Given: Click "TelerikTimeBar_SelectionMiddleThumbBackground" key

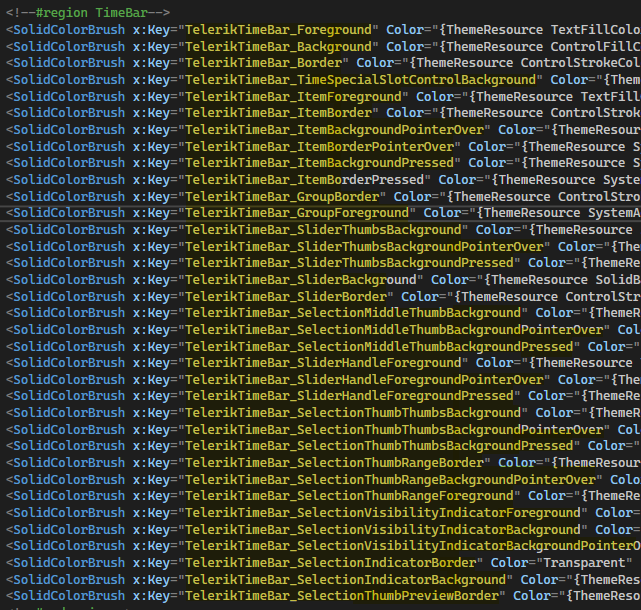Looking at the screenshot, I should 353,313.
